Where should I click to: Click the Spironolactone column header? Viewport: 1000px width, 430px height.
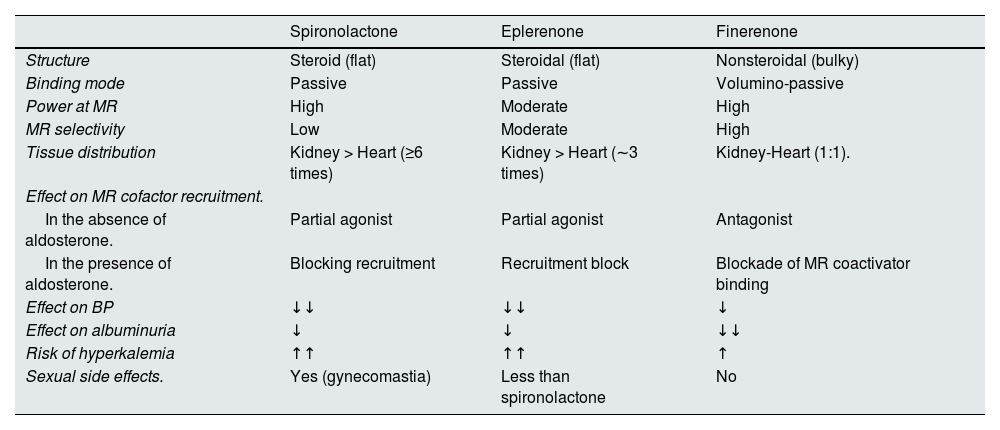pos(343,31)
